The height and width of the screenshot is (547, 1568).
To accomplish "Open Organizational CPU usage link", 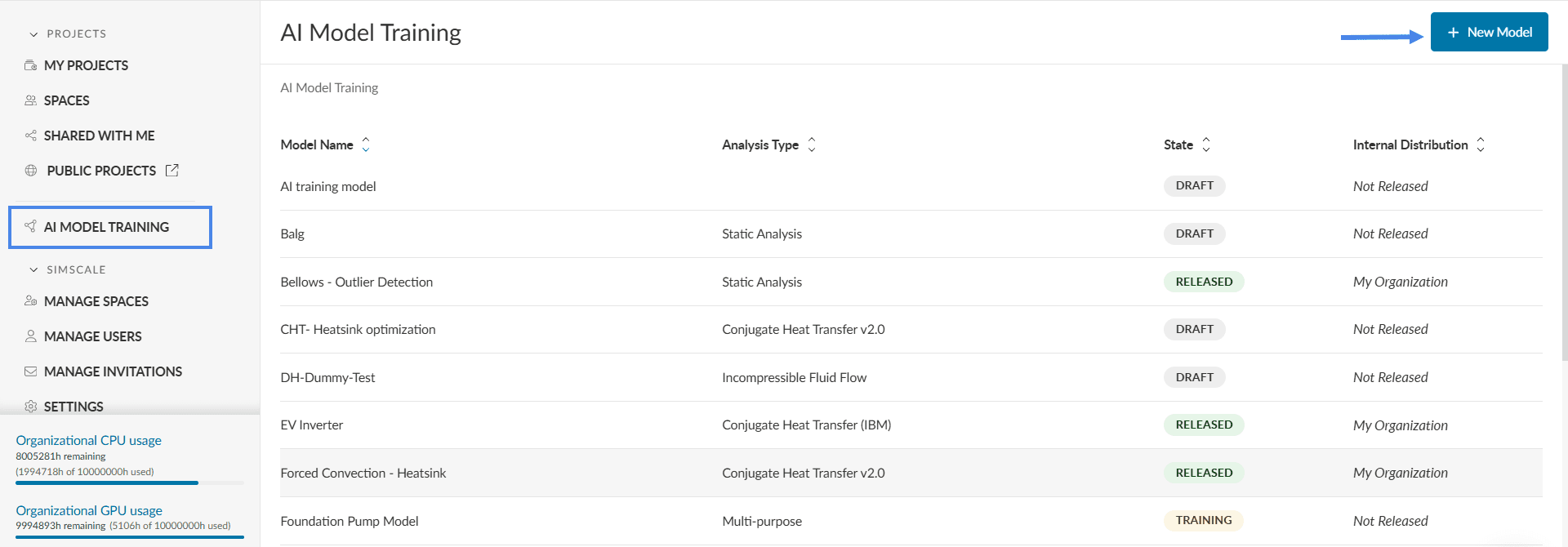I will pyautogui.click(x=88, y=440).
